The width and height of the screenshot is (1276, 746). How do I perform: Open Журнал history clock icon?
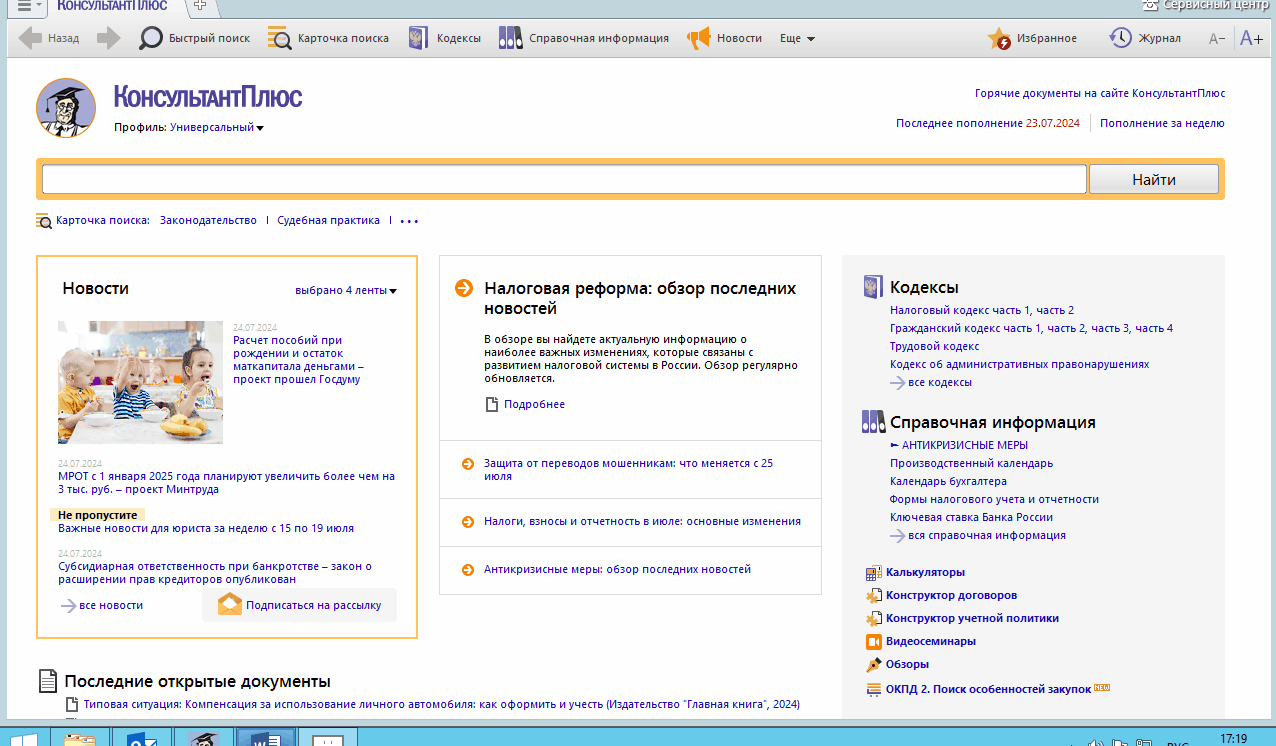(x=1120, y=39)
